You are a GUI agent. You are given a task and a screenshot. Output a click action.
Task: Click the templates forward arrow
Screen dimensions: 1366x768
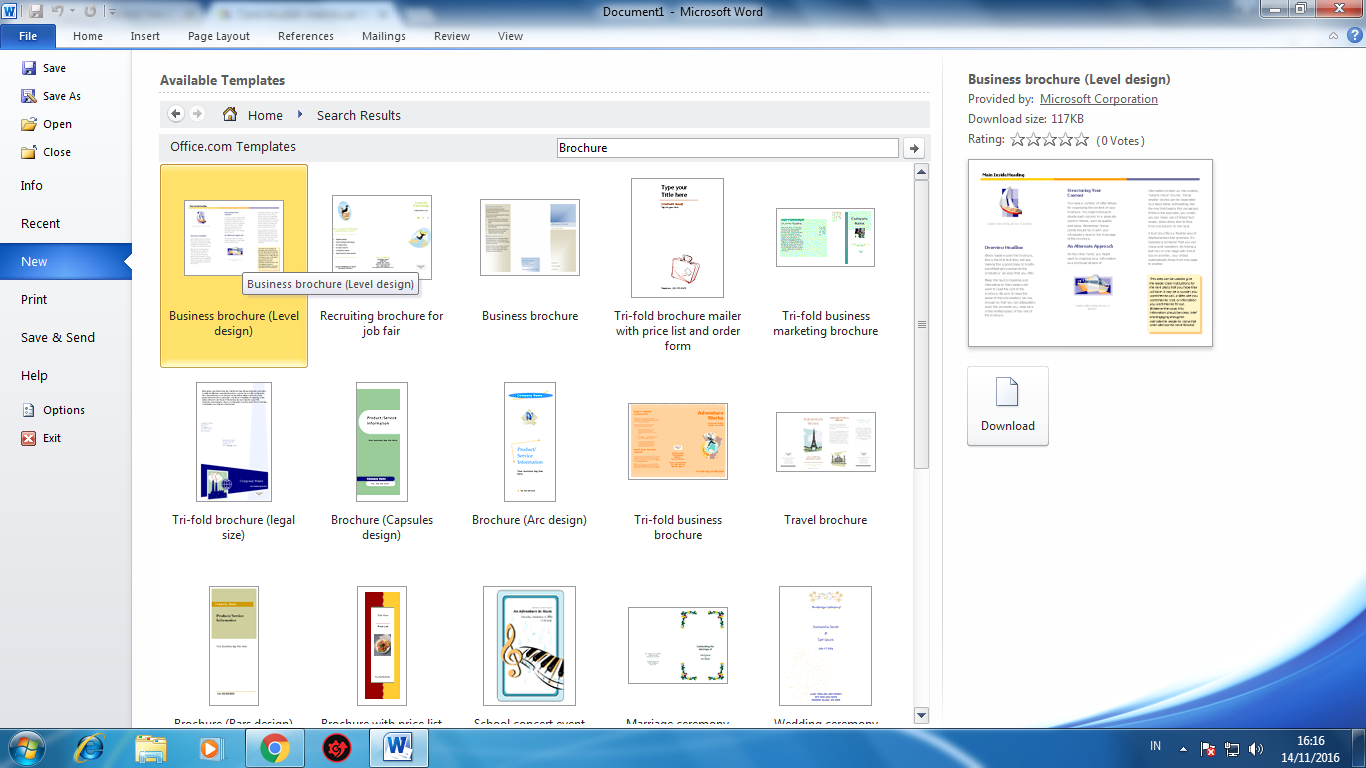197,114
